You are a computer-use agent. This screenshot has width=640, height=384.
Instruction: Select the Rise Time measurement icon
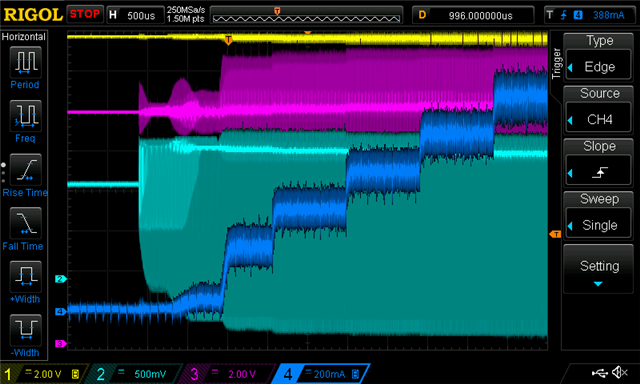pyautogui.click(x=25, y=170)
